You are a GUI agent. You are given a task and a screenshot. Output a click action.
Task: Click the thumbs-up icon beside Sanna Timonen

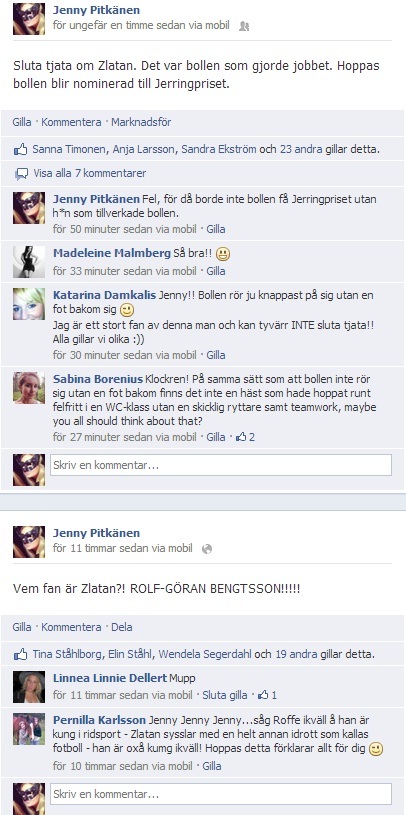tap(20, 150)
